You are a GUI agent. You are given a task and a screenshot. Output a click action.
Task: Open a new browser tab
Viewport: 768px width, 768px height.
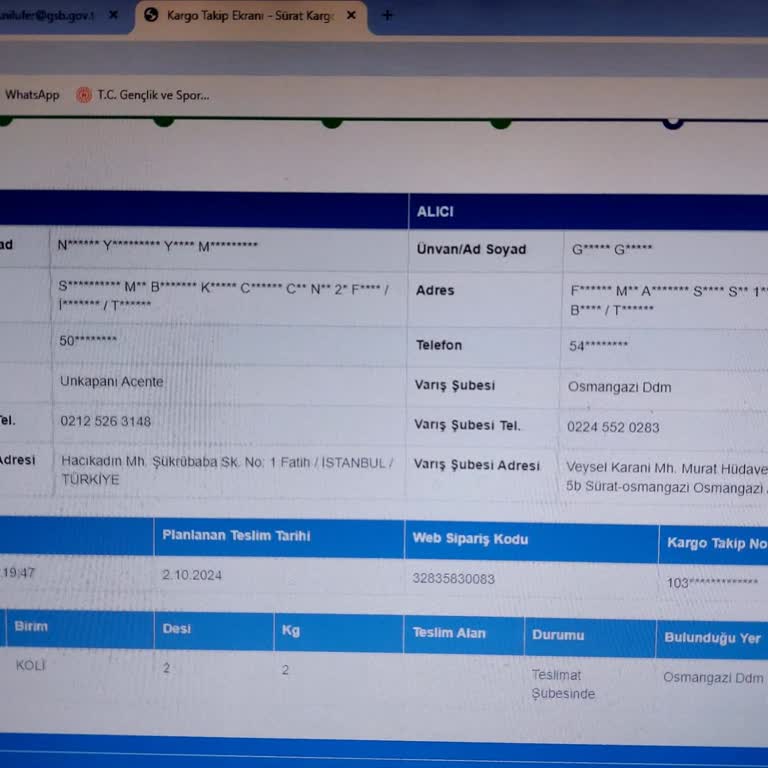click(x=387, y=15)
